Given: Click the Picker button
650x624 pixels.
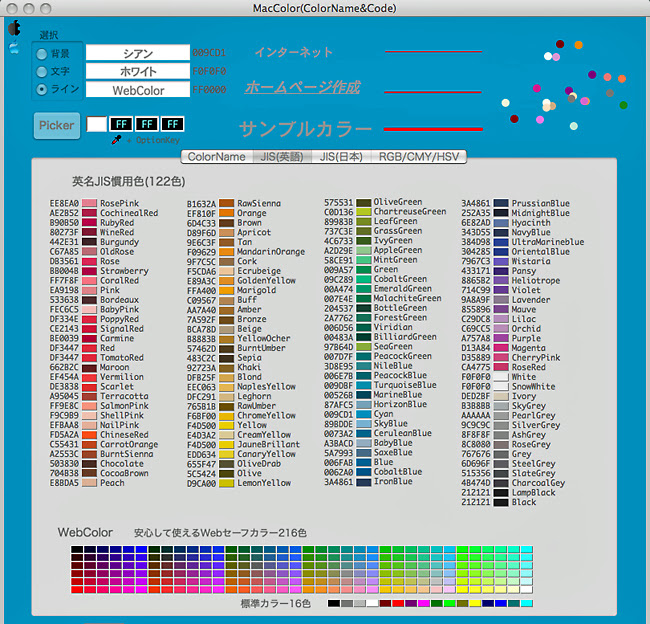Looking at the screenshot, I should pos(57,126).
